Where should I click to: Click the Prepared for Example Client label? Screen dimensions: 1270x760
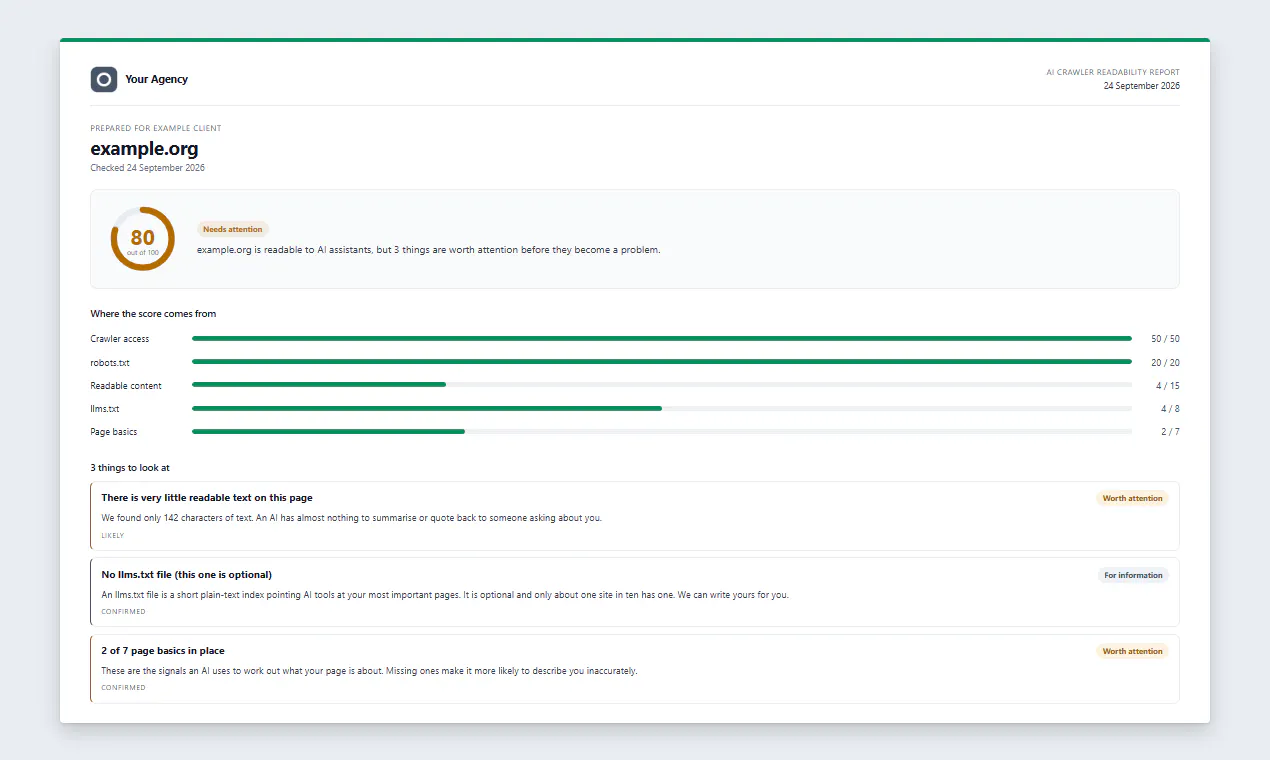[156, 128]
